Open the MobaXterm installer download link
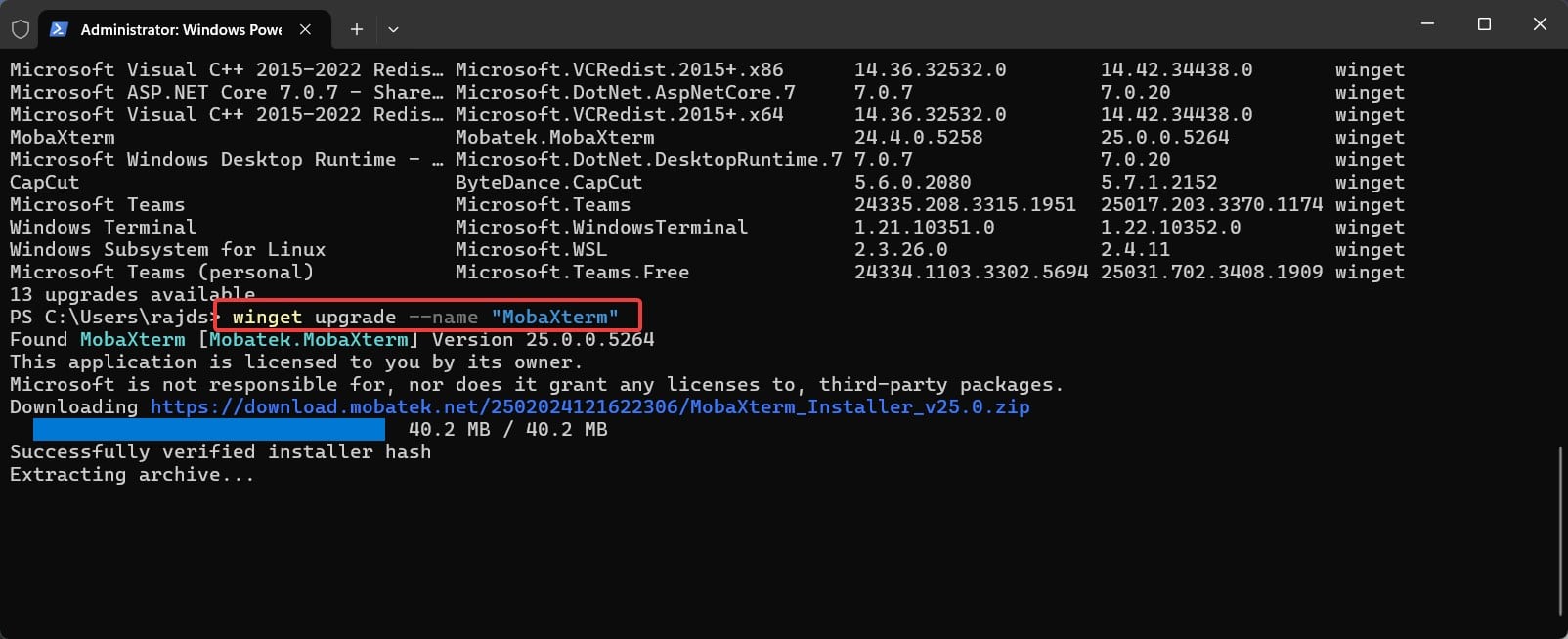1568x639 pixels. (x=588, y=406)
